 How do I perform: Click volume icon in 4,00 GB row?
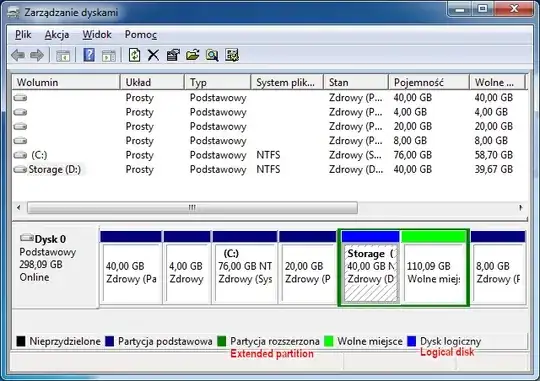point(20,112)
